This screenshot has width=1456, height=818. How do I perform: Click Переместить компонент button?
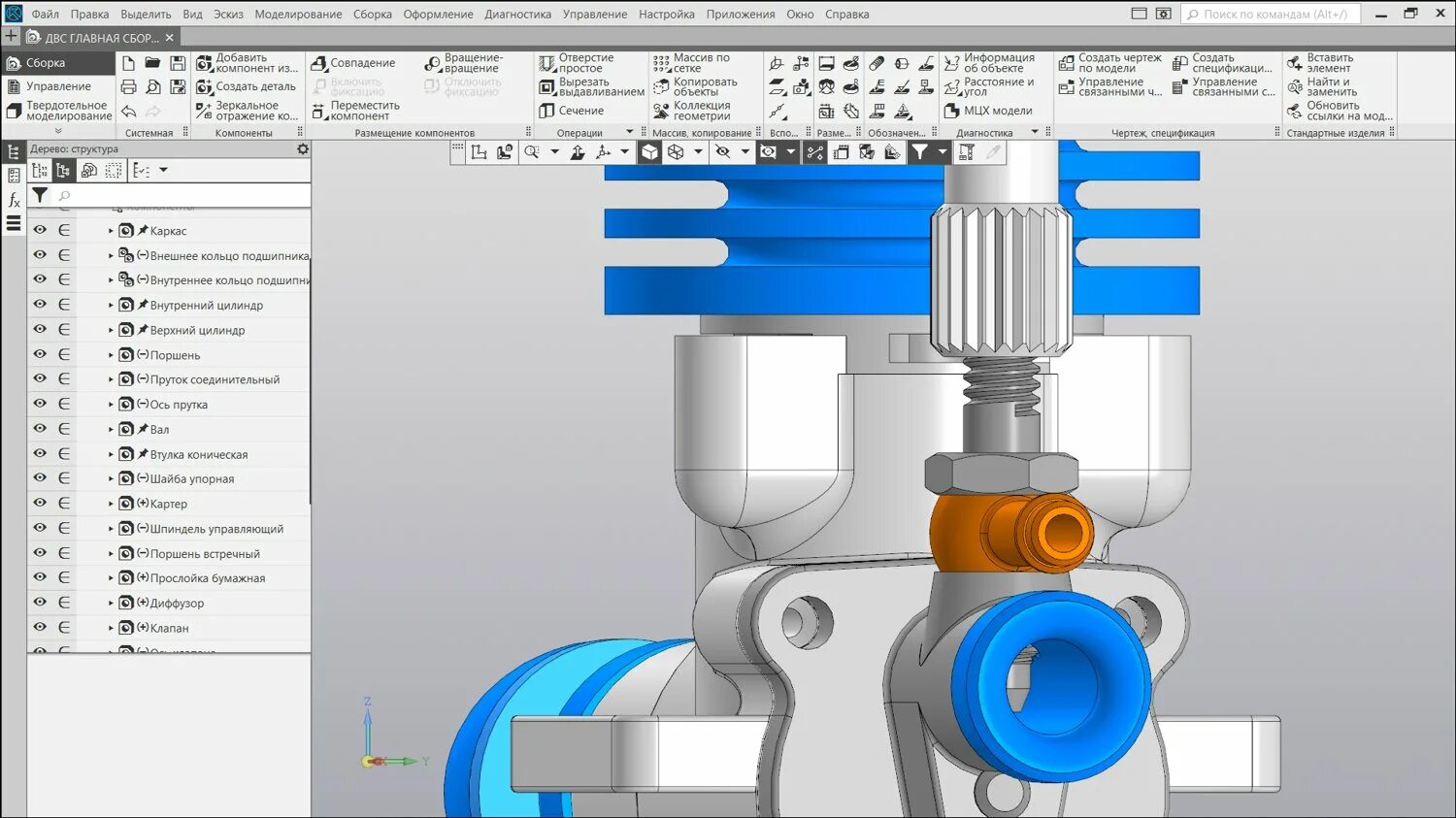355,111
